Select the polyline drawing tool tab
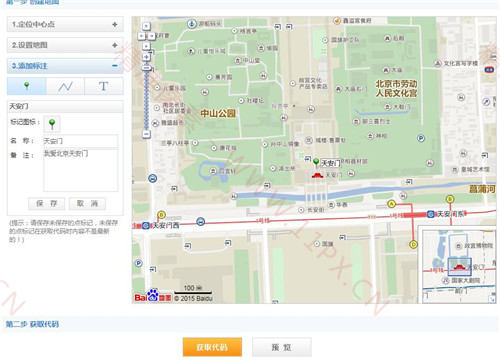Image resolution: width=500 pixels, height=364 pixels. pyautogui.click(x=65, y=86)
